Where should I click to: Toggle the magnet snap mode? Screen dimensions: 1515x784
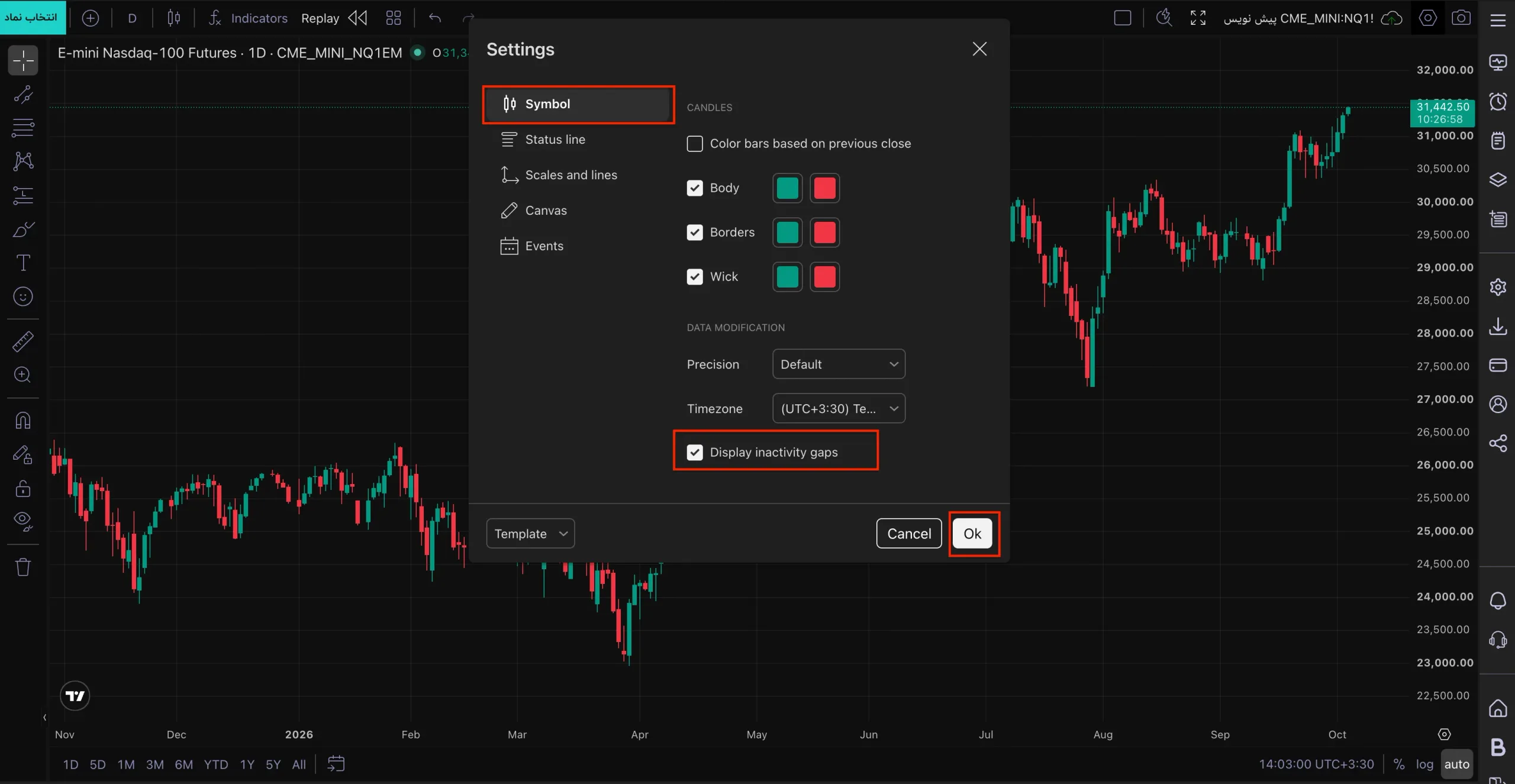pyautogui.click(x=23, y=421)
